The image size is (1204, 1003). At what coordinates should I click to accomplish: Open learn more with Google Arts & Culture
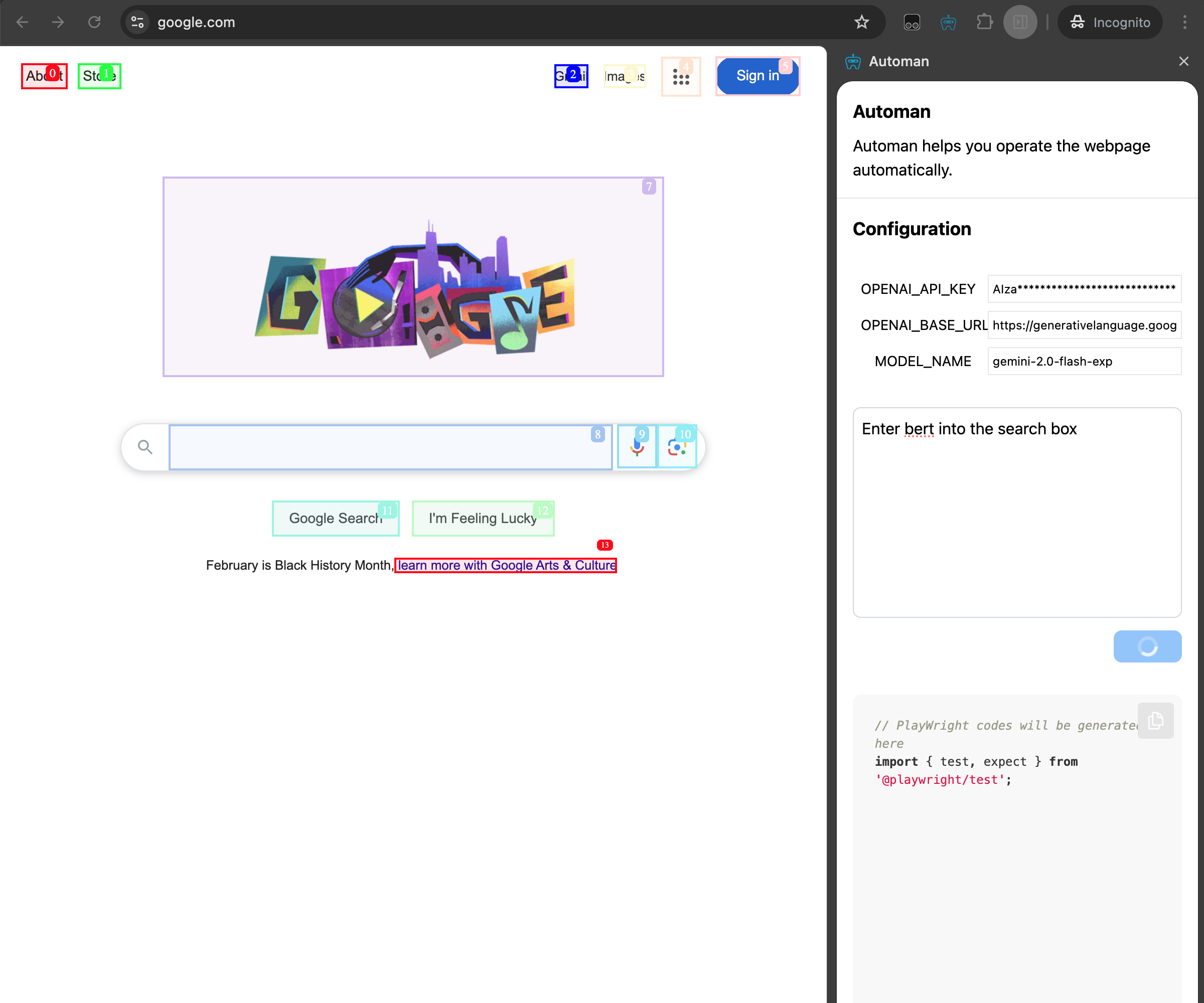pos(506,565)
